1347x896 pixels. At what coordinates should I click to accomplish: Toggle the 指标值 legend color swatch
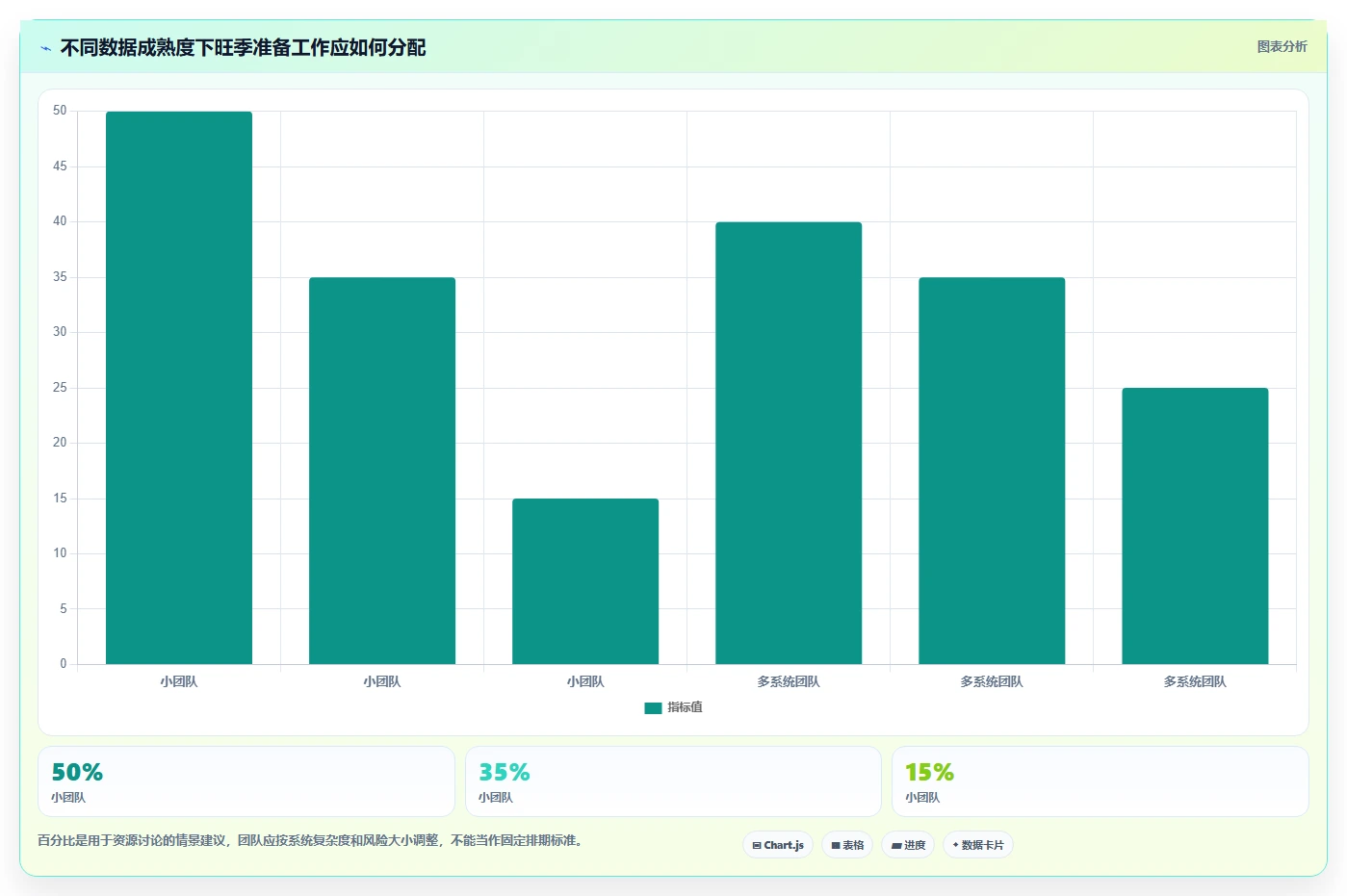(653, 707)
